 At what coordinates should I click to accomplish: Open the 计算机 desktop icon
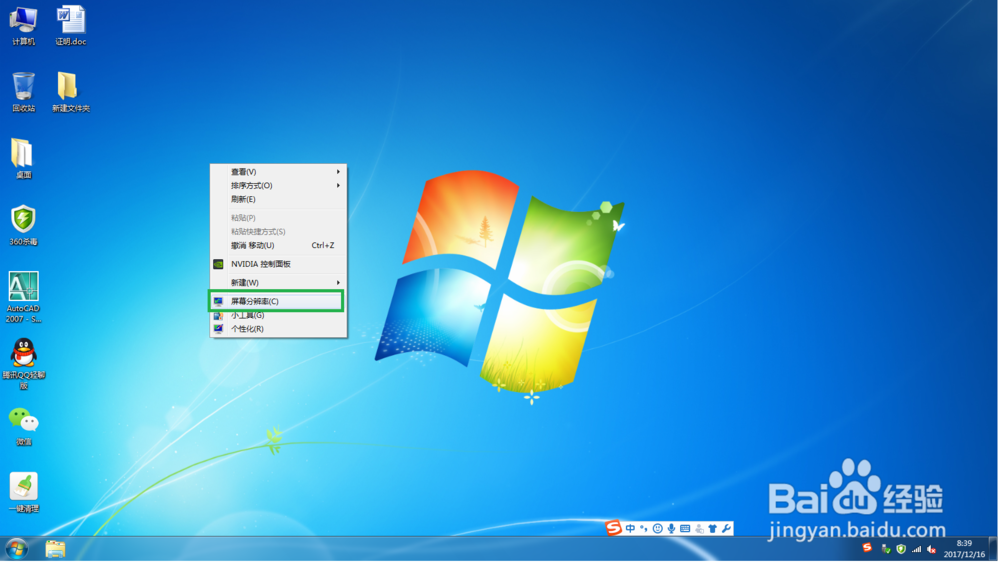(24, 26)
